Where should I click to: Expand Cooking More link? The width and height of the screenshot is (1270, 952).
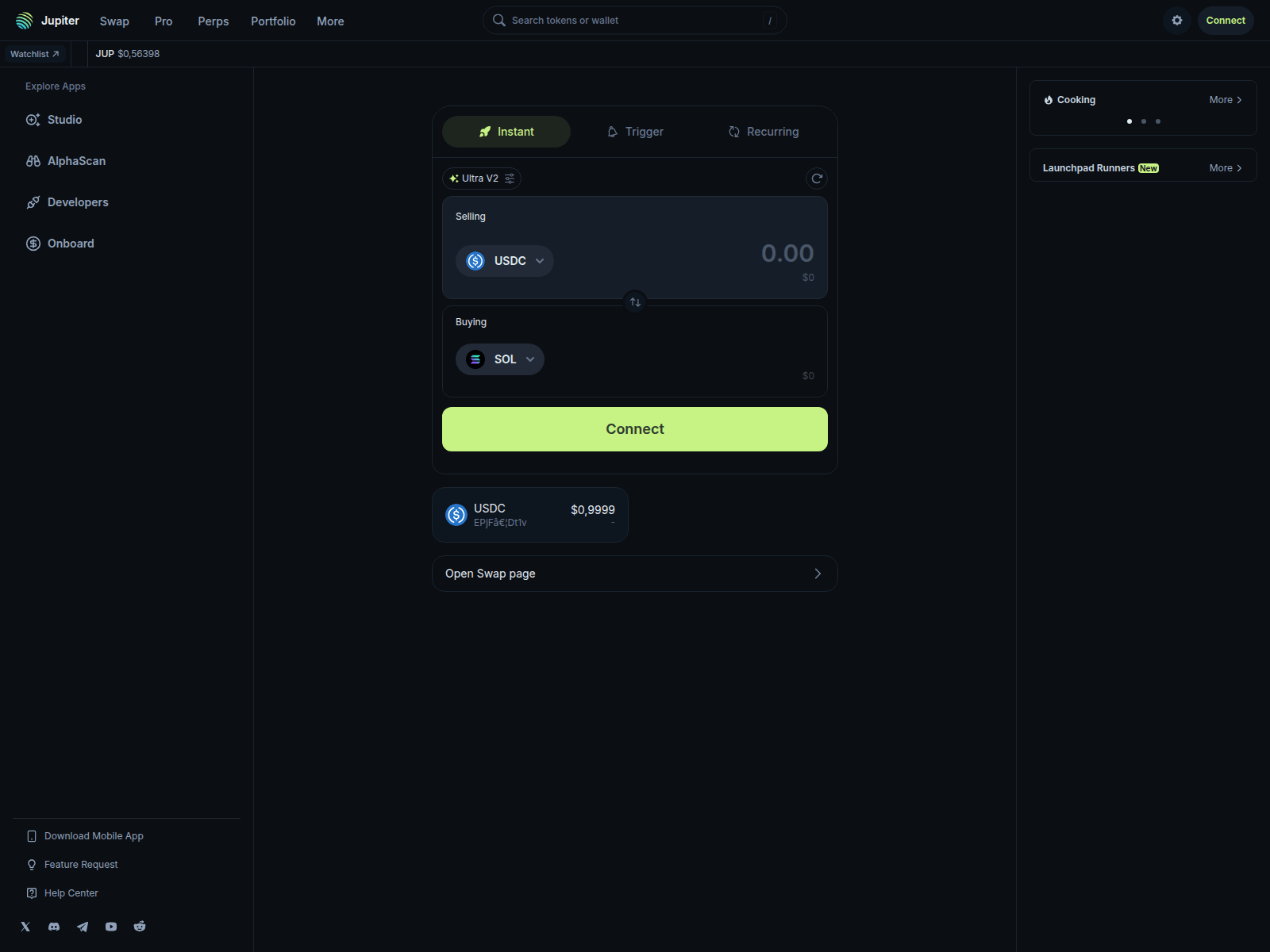(x=1226, y=100)
